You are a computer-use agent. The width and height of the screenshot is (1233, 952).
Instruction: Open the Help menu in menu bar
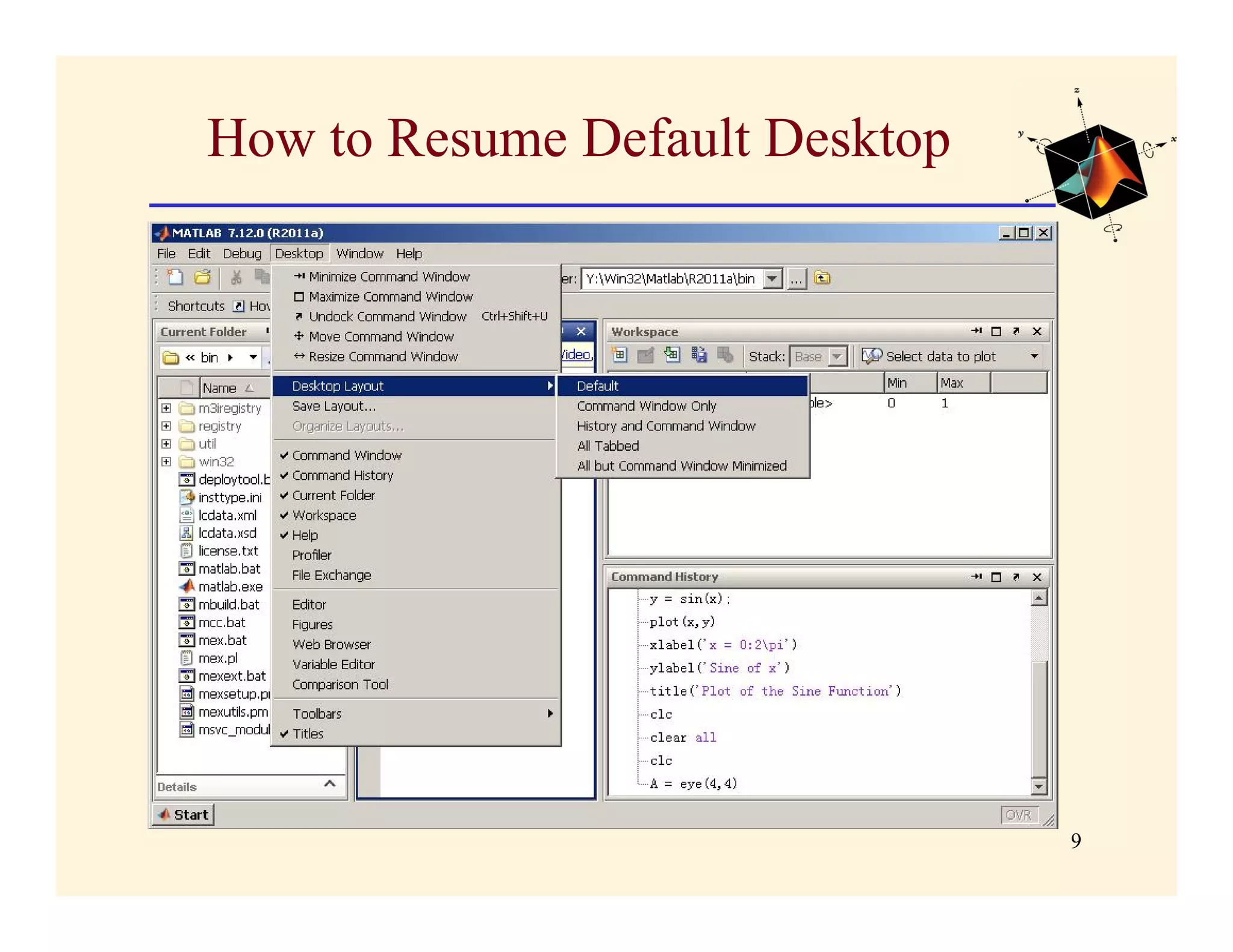(409, 253)
